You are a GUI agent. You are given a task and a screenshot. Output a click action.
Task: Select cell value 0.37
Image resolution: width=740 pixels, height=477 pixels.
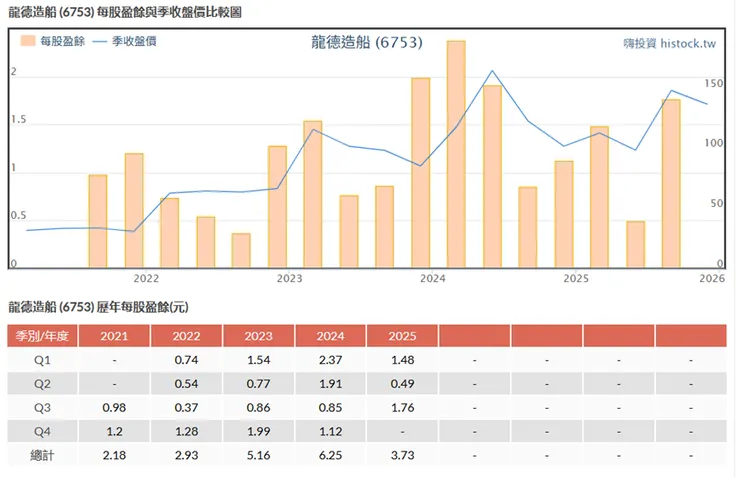coord(186,408)
